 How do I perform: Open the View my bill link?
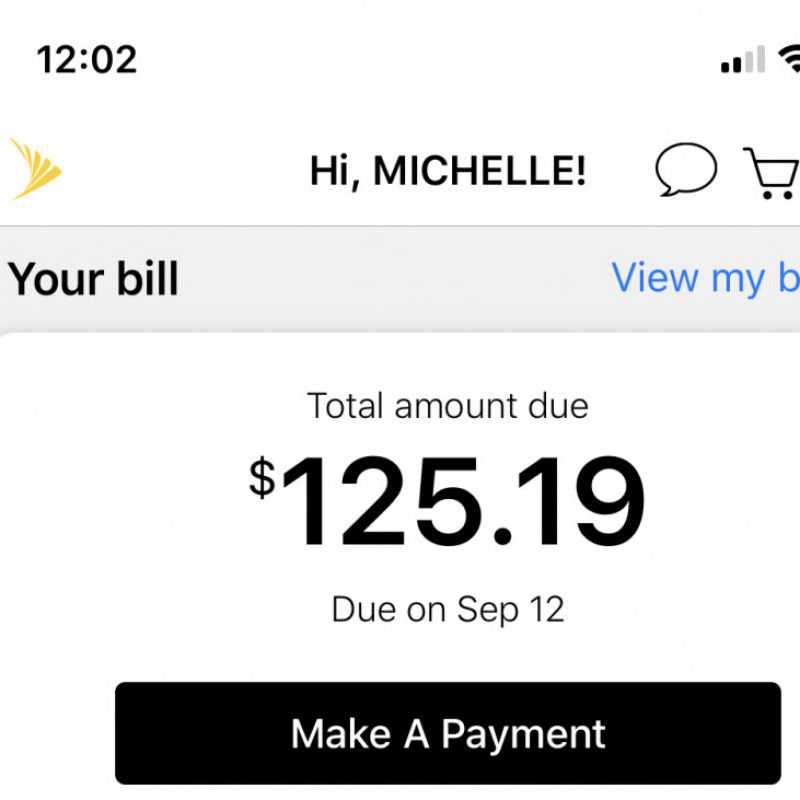(x=705, y=278)
